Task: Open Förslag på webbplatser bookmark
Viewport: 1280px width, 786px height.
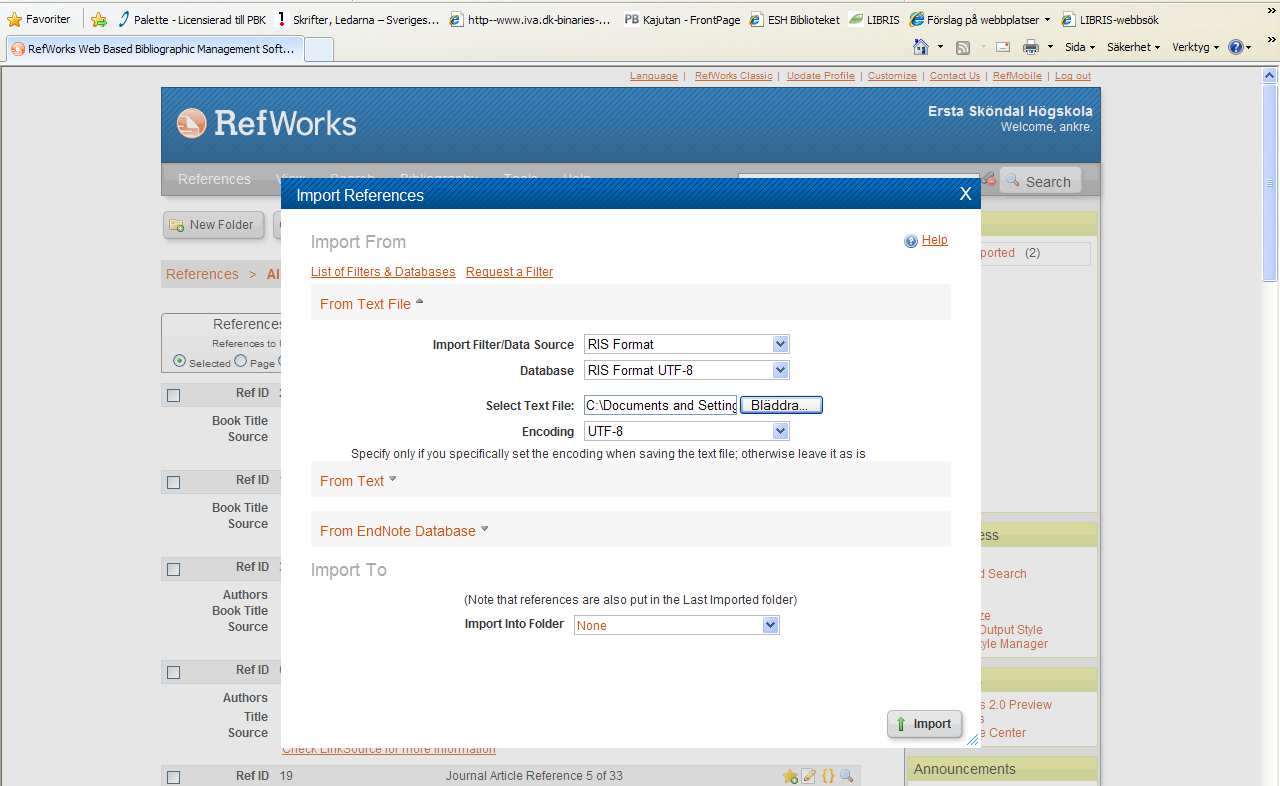Action: pos(980,19)
